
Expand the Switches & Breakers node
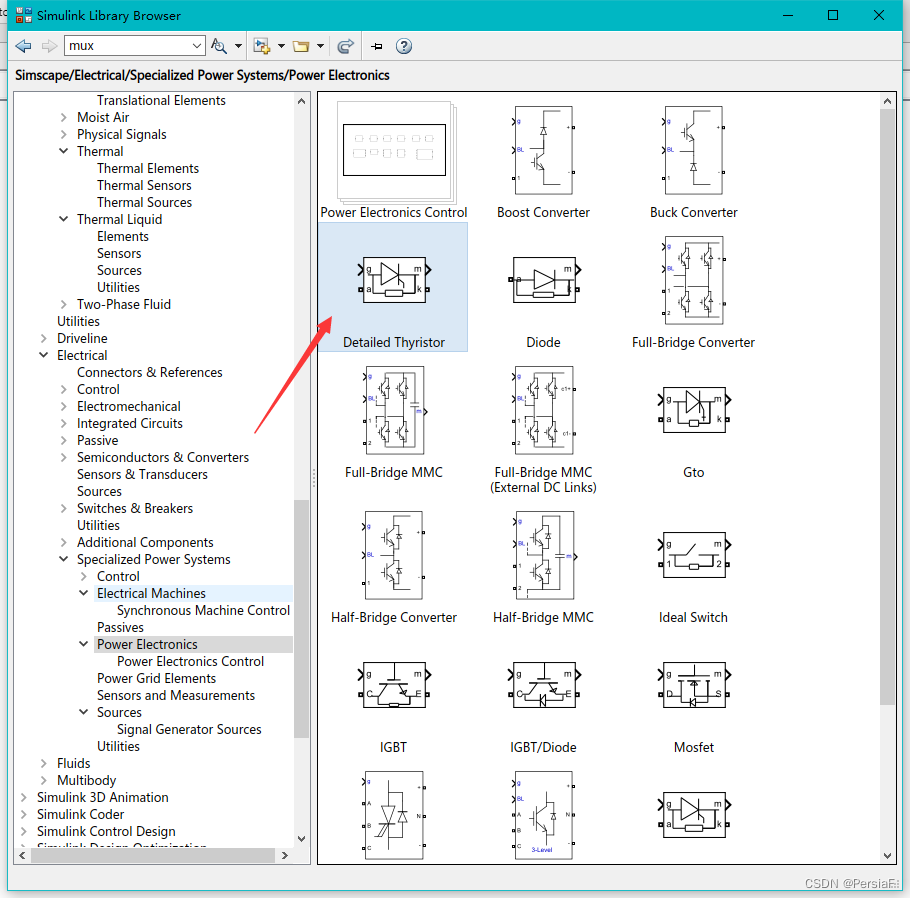(63, 508)
